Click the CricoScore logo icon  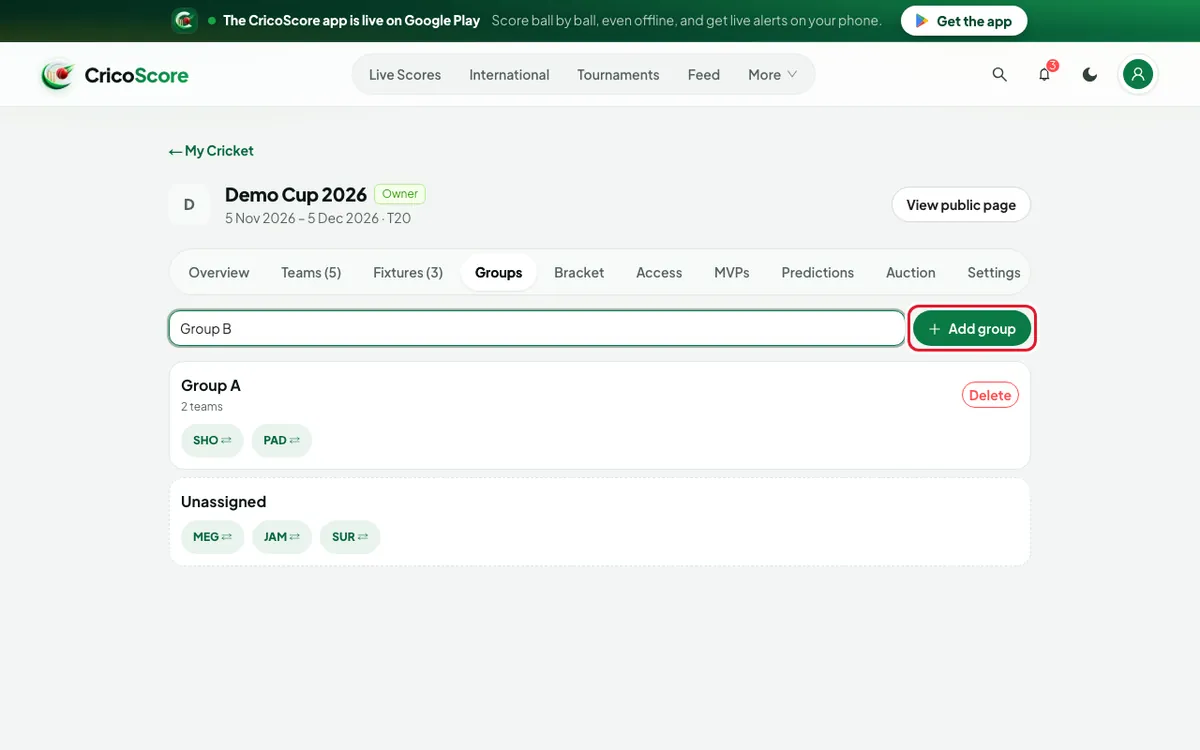point(58,75)
